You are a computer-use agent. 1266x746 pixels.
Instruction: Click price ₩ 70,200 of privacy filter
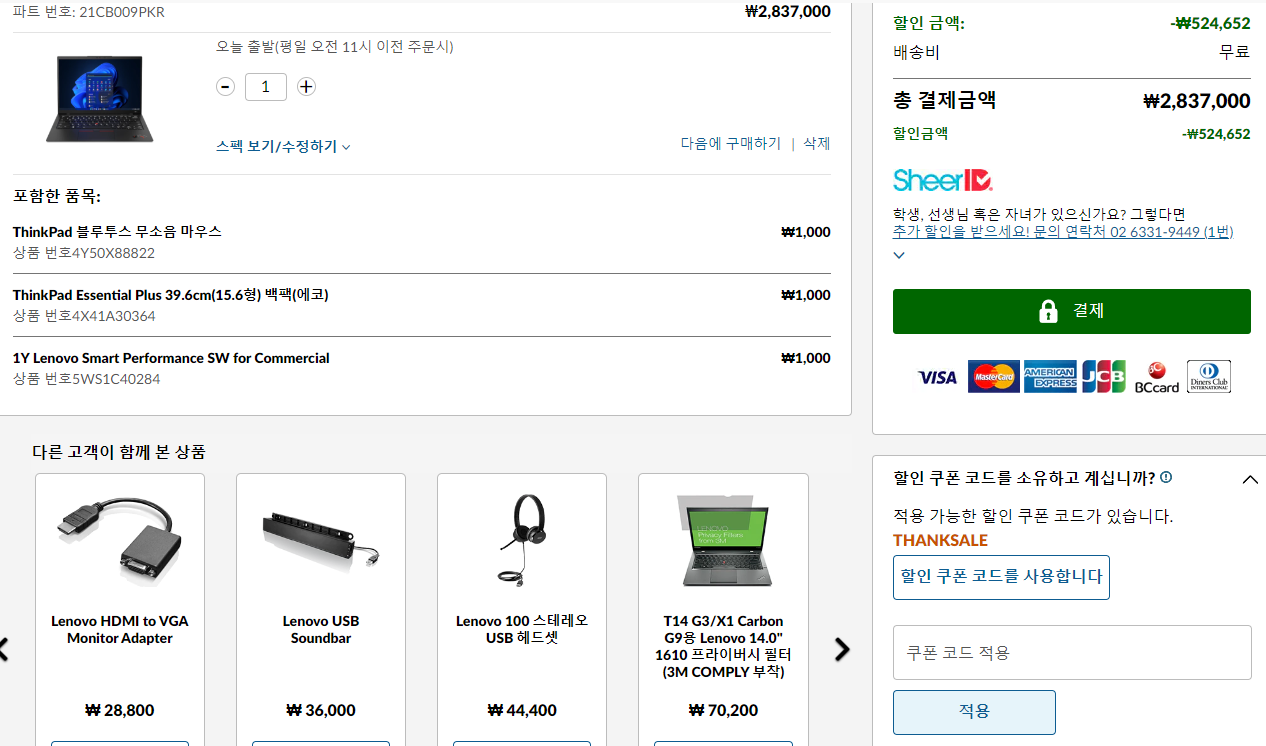[x=723, y=711]
